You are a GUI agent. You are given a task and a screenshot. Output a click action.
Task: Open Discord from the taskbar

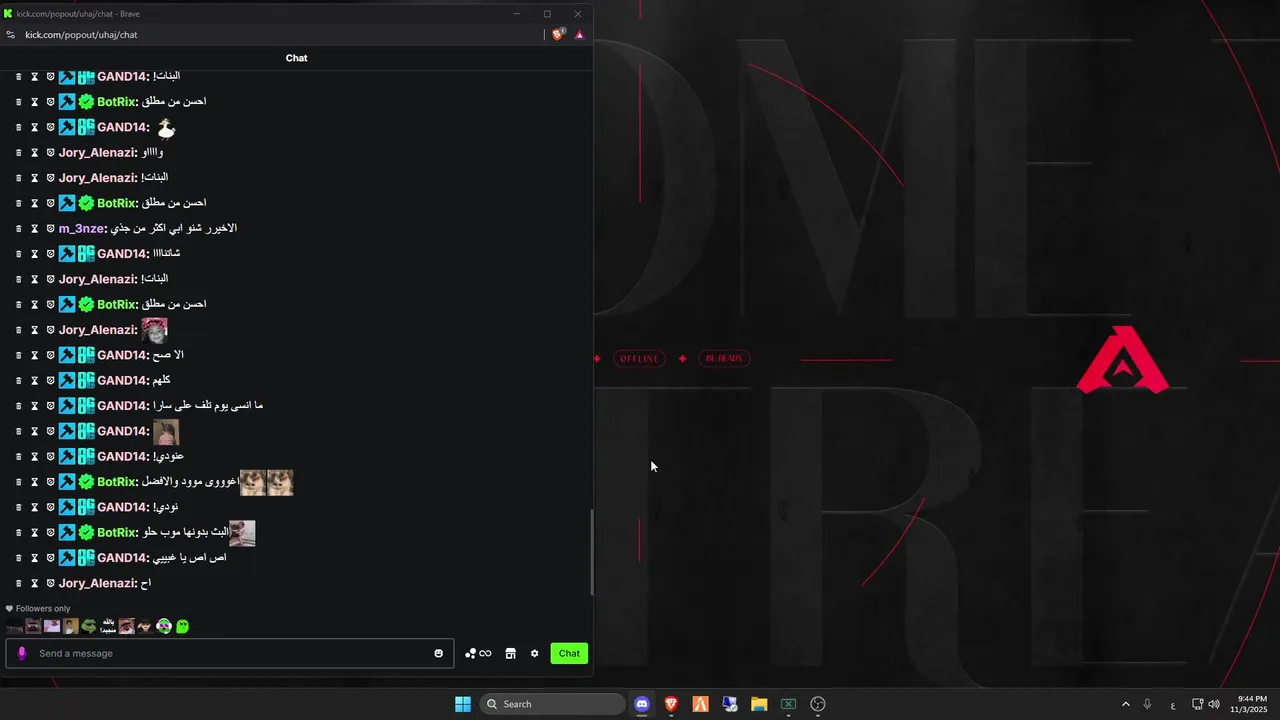642,704
